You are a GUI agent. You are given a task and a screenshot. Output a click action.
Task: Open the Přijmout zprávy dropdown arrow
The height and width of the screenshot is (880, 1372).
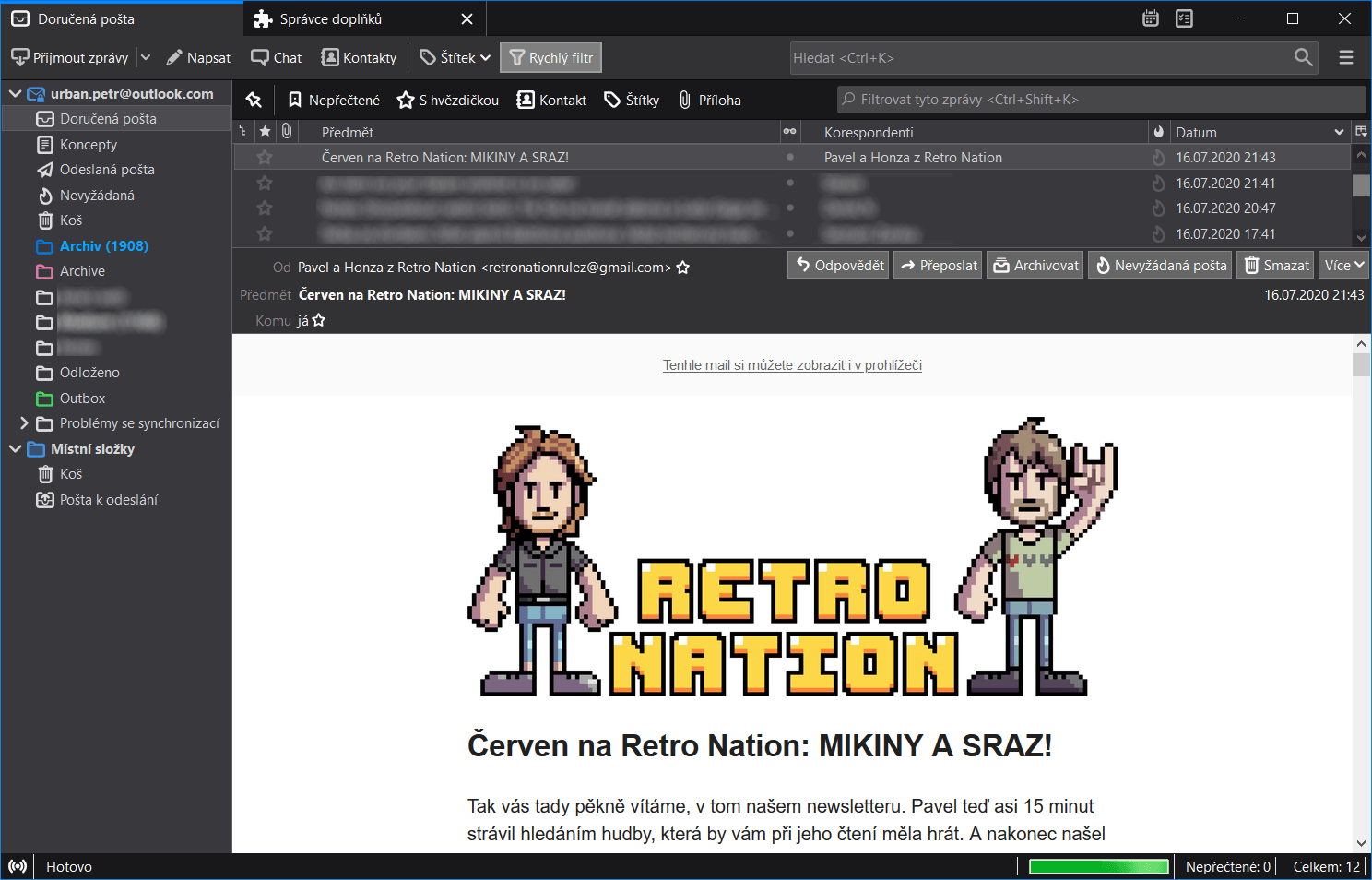pyautogui.click(x=145, y=57)
